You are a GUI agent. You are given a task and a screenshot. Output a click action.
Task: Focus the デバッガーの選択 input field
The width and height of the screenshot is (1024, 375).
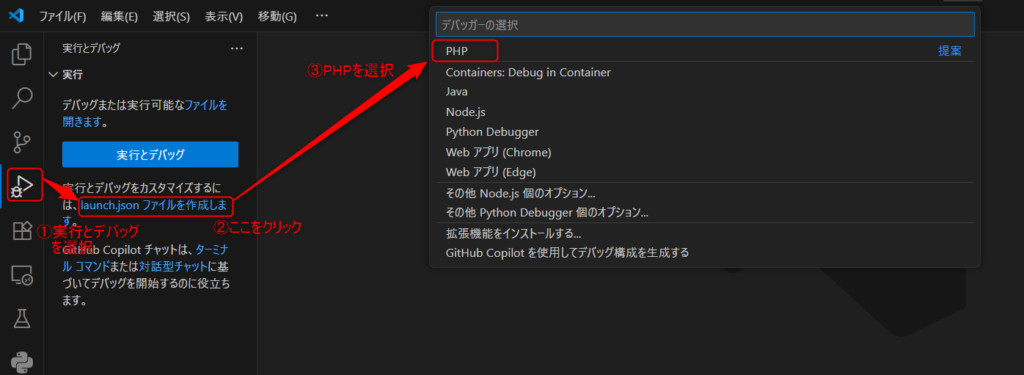click(x=705, y=25)
